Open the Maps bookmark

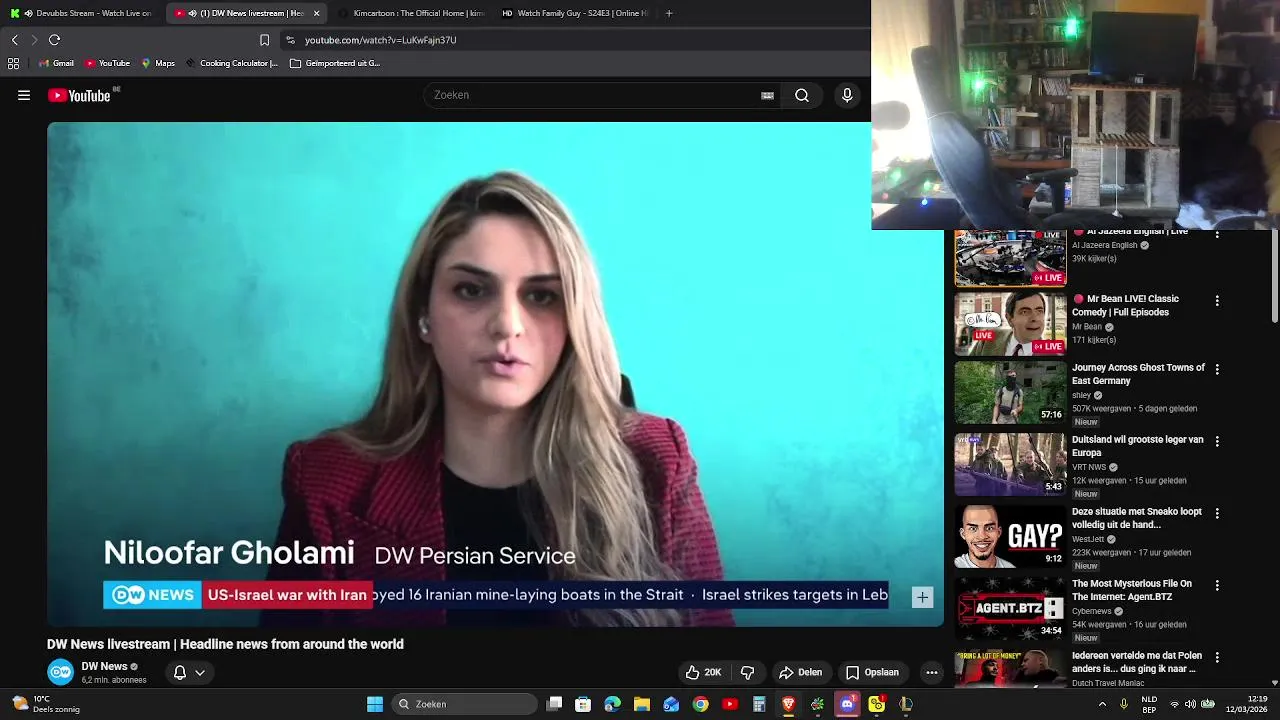(x=158, y=63)
